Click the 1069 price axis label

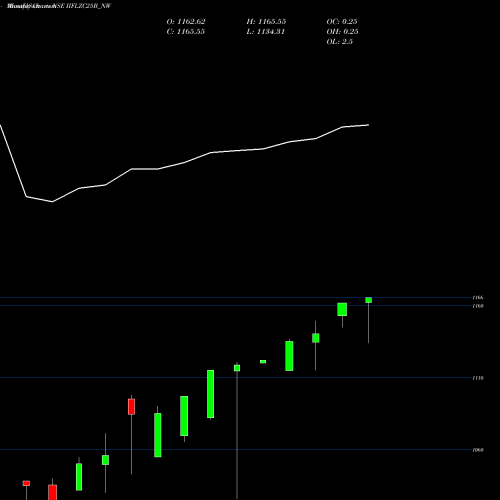[x=478, y=450]
